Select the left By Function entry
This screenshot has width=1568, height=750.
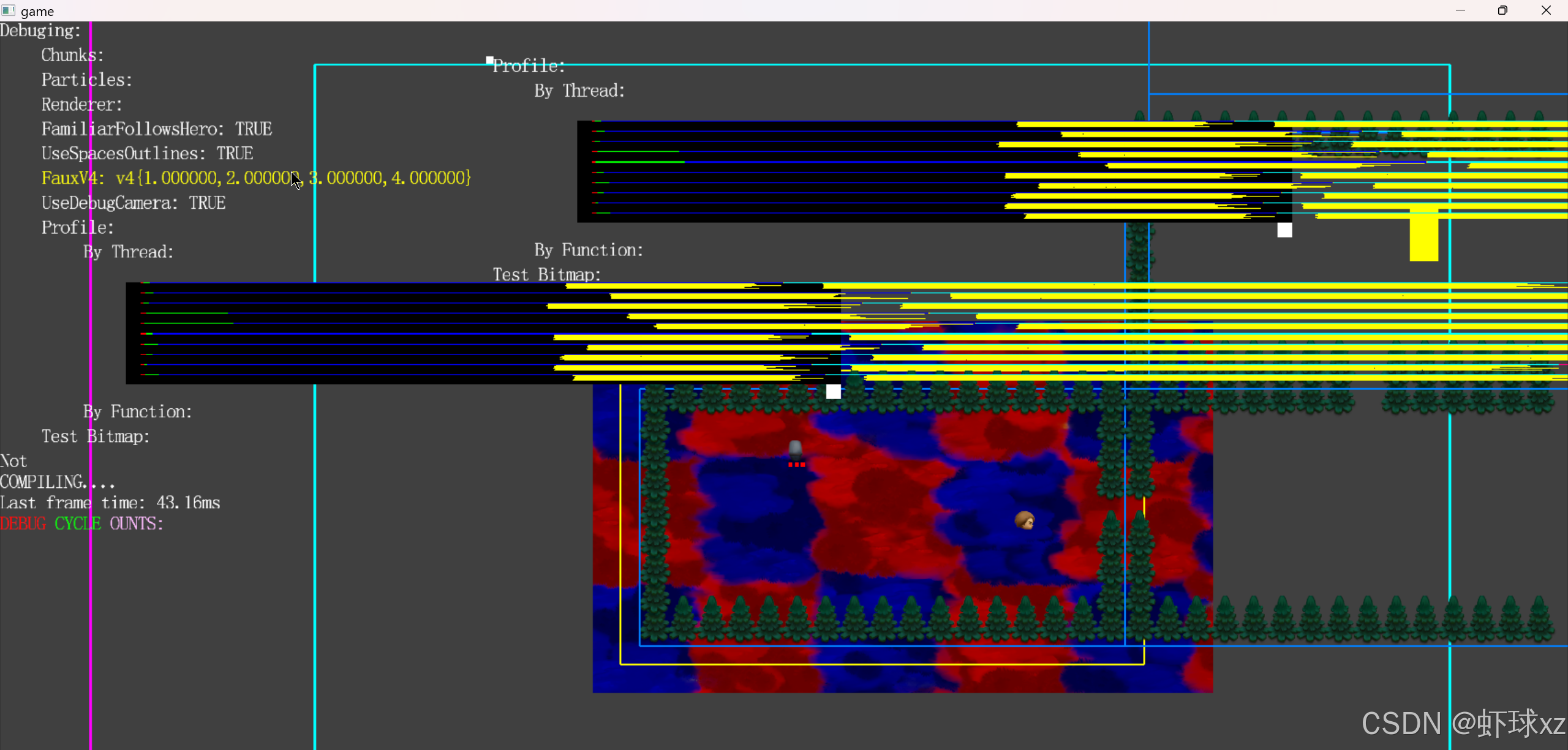pos(137,412)
